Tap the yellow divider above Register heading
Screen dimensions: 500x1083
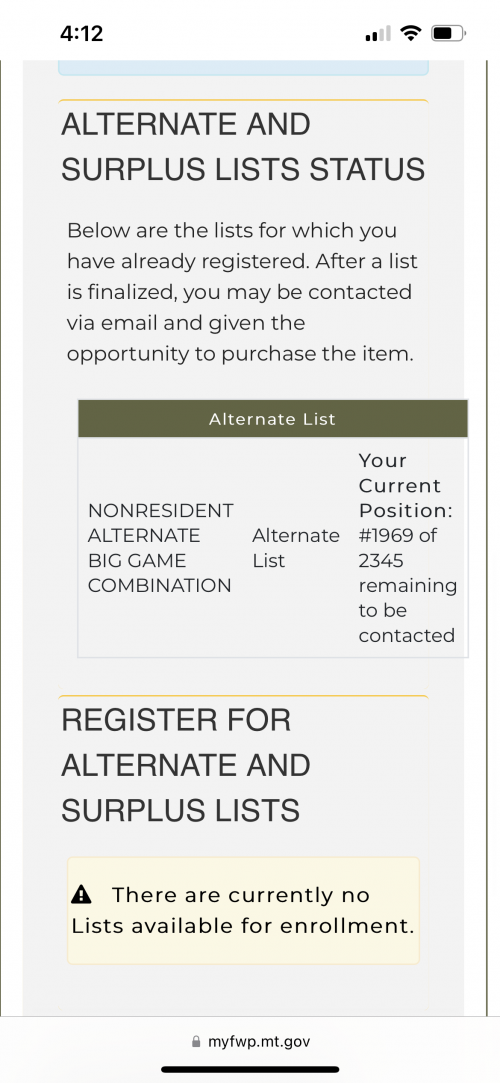[x=243, y=696]
